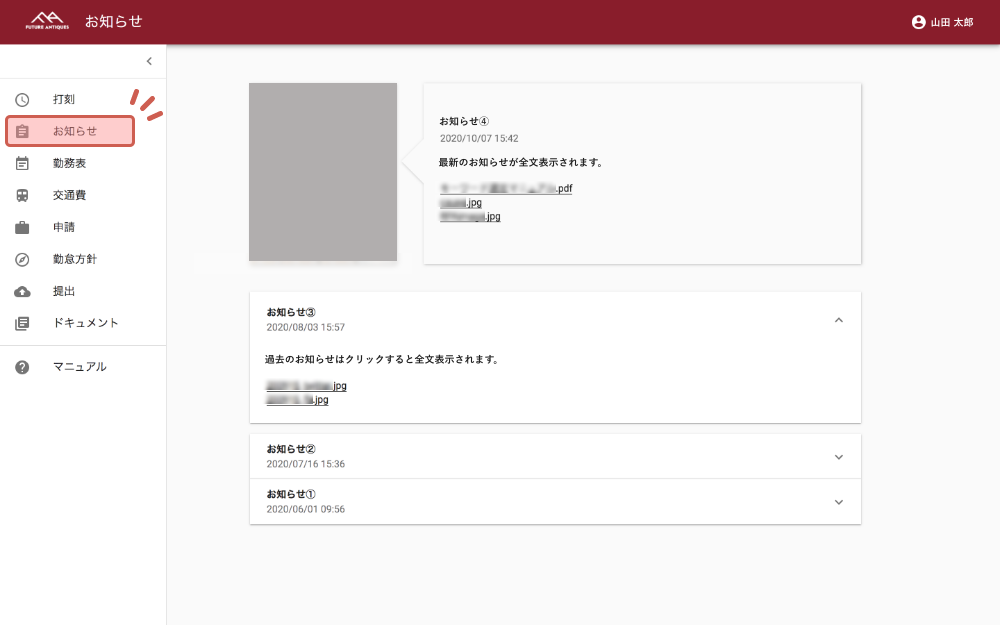
Task: Click the calendar icon for 勤務表
Action: [22, 163]
